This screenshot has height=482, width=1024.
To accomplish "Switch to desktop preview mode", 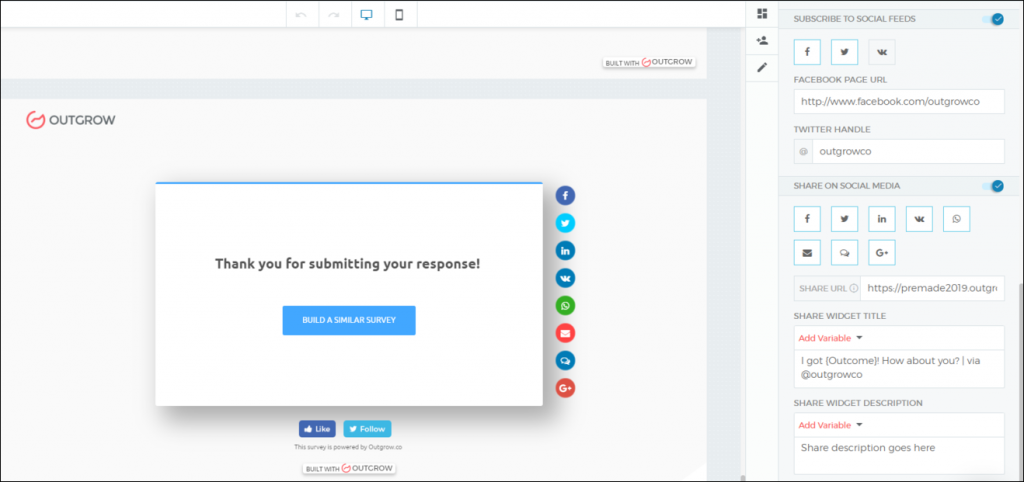I will (x=367, y=15).
